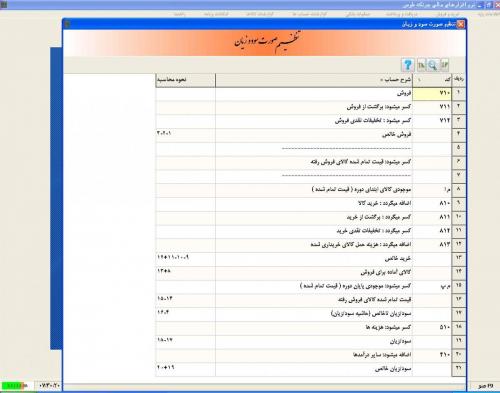Viewport: 500px width, 393px height.
Task: Click the 18-17 formula cell
Action: coord(185,342)
